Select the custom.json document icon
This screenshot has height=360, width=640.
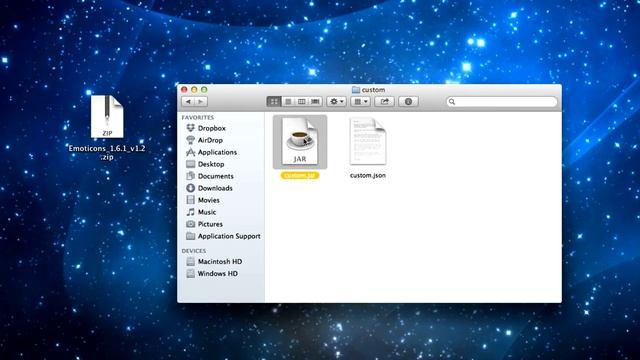point(368,141)
